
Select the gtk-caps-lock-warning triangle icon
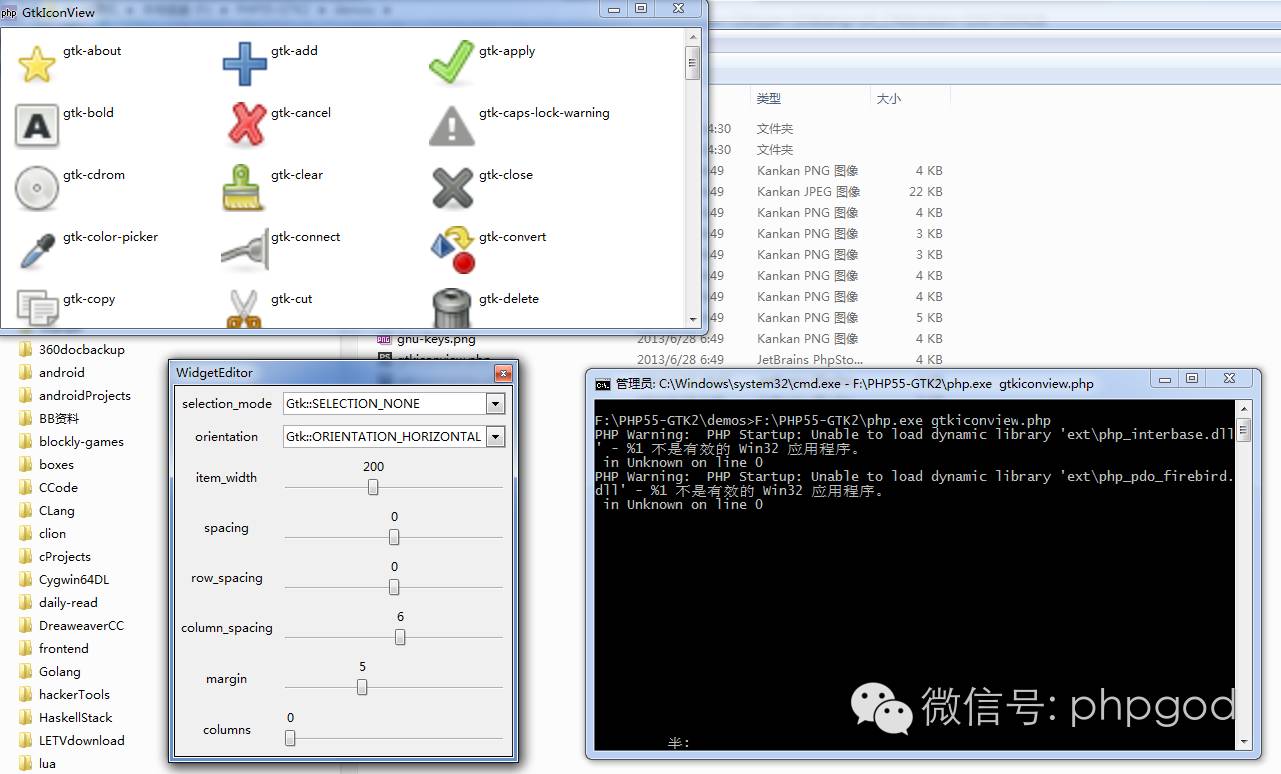[x=452, y=126]
